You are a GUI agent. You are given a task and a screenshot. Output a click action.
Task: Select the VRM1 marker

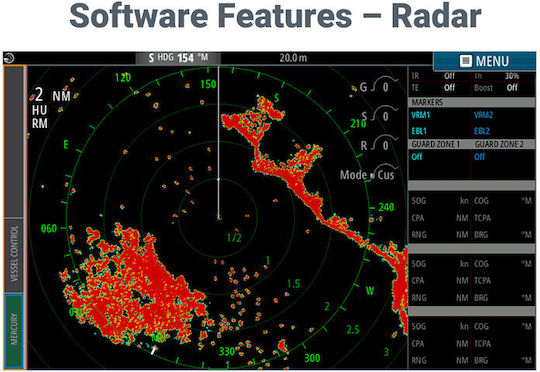tap(421, 115)
